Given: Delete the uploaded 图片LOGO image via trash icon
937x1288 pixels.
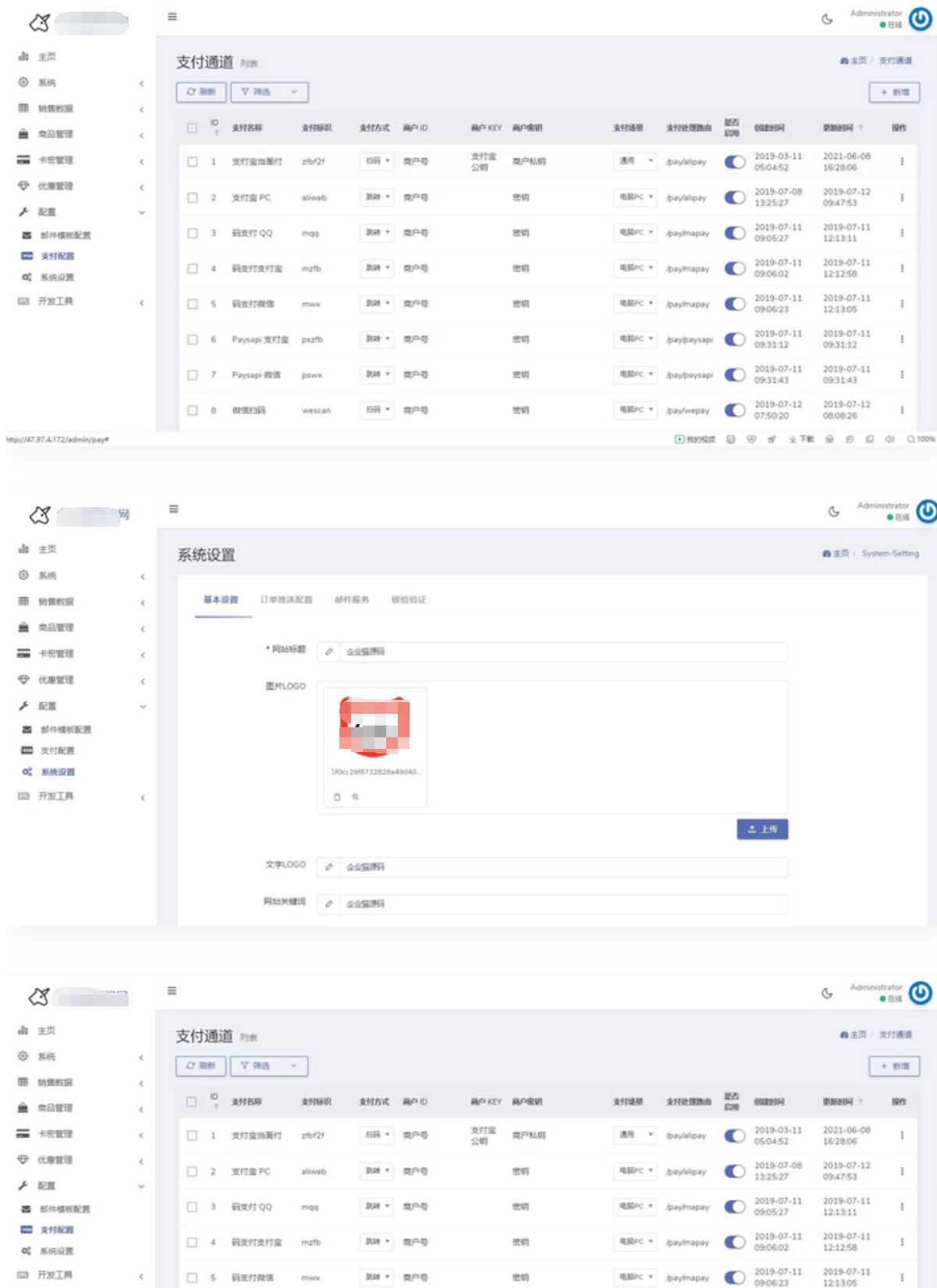Looking at the screenshot, I should 337,797.
